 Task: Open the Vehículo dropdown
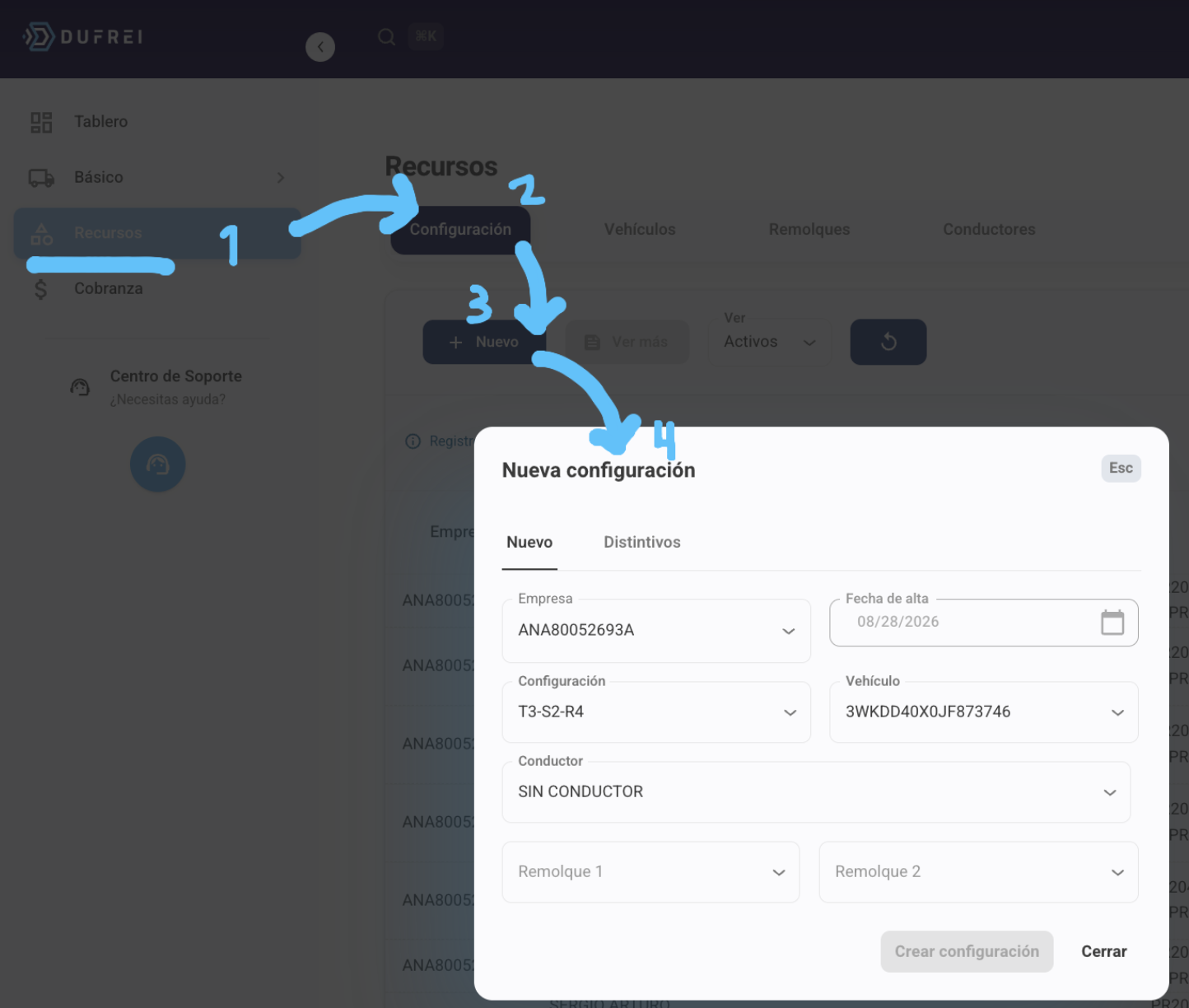(983, 712)
